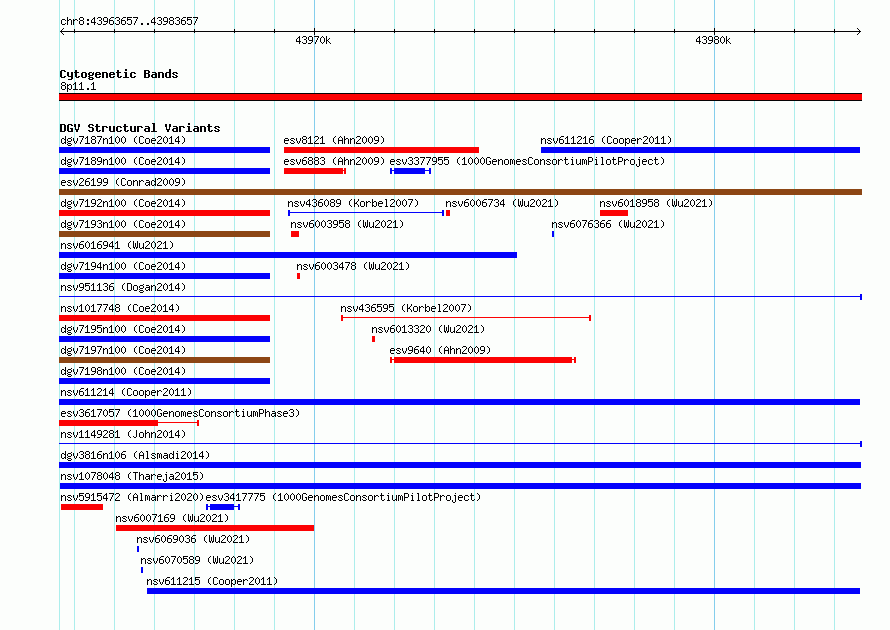Open dgv7197n100 (Coe2014) label
Image resolution: width=890 pixels, height=630 pixels.
pyautogui.click(x=123, y=350)
